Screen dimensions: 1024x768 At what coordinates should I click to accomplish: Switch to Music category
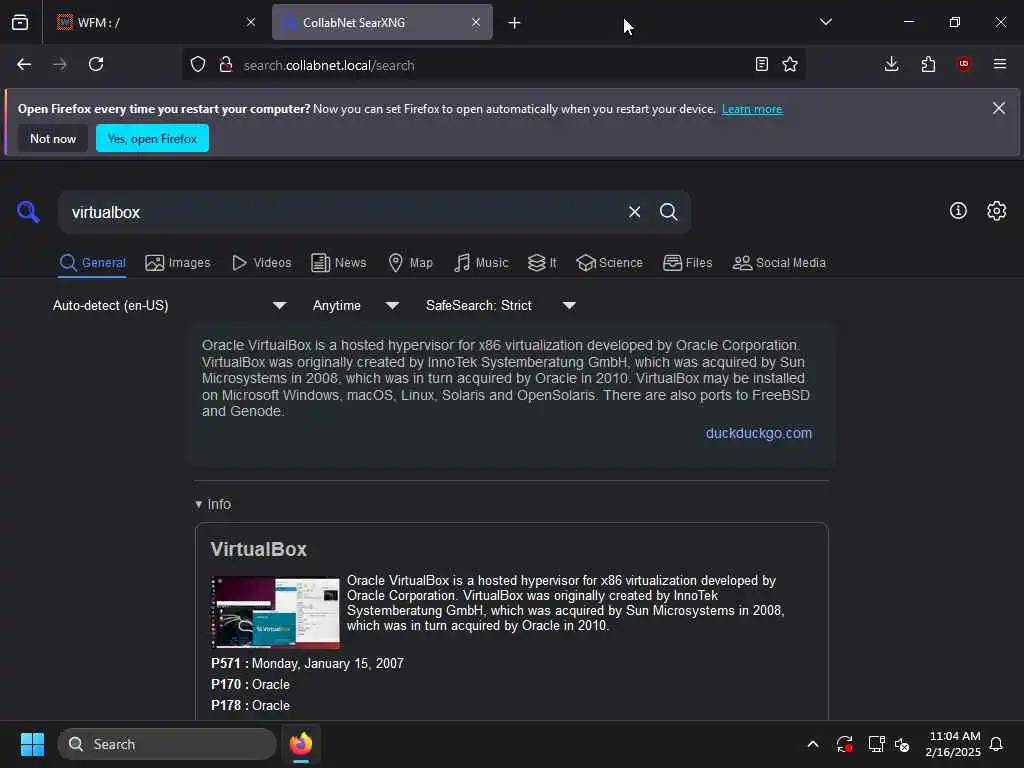pyautogui.click(x=481, y=263)
